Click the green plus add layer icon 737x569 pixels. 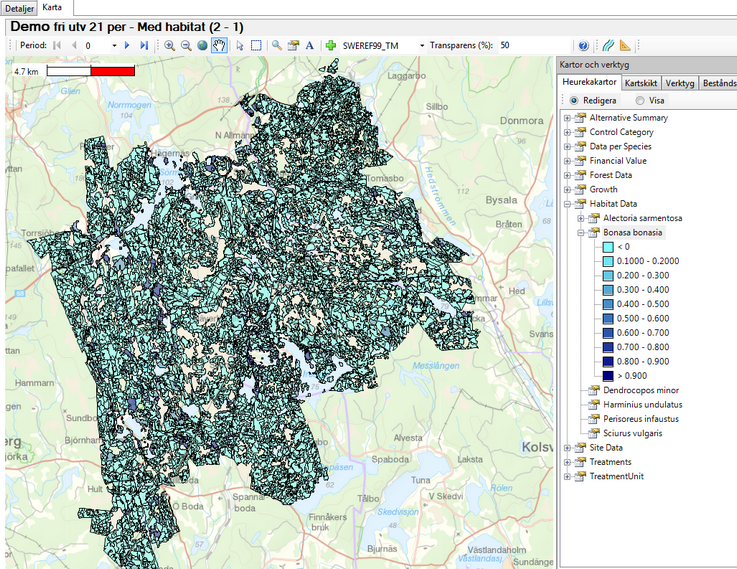[330, 46]
